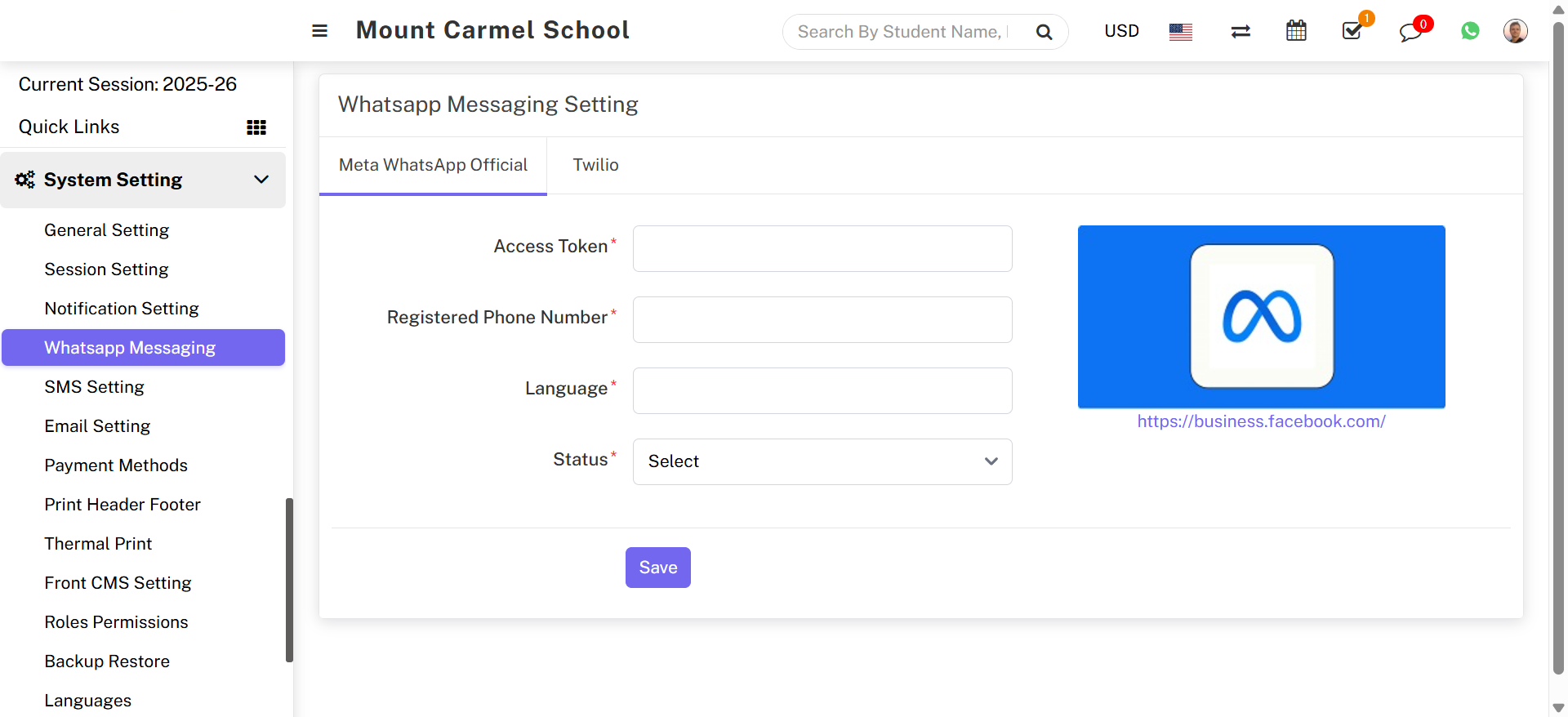Open the calendar icon in header
This screenshot has width=1568, height=717.
1296,32
